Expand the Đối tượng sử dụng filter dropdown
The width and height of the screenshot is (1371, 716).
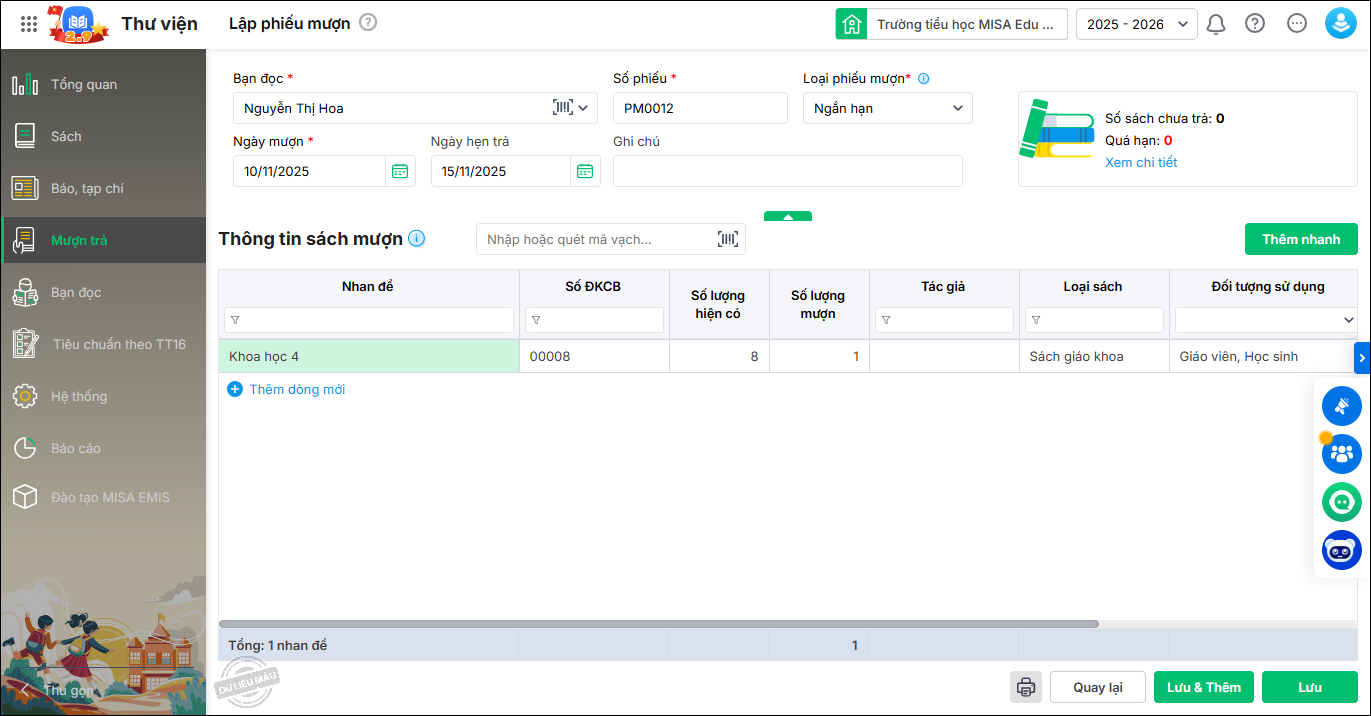tap(1347, 320)
